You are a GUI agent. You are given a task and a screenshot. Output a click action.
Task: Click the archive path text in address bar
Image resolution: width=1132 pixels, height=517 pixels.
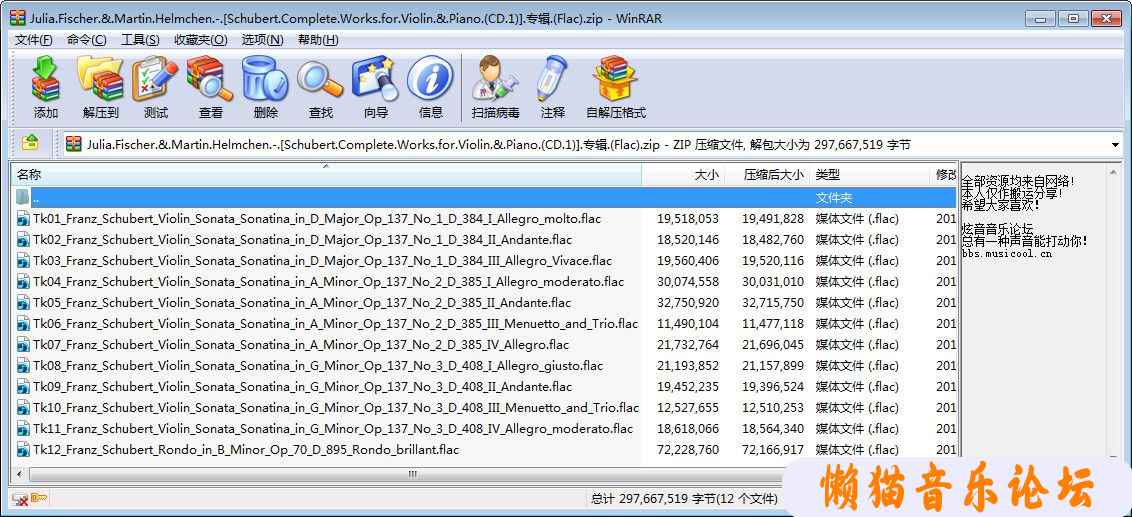(498, 145)
